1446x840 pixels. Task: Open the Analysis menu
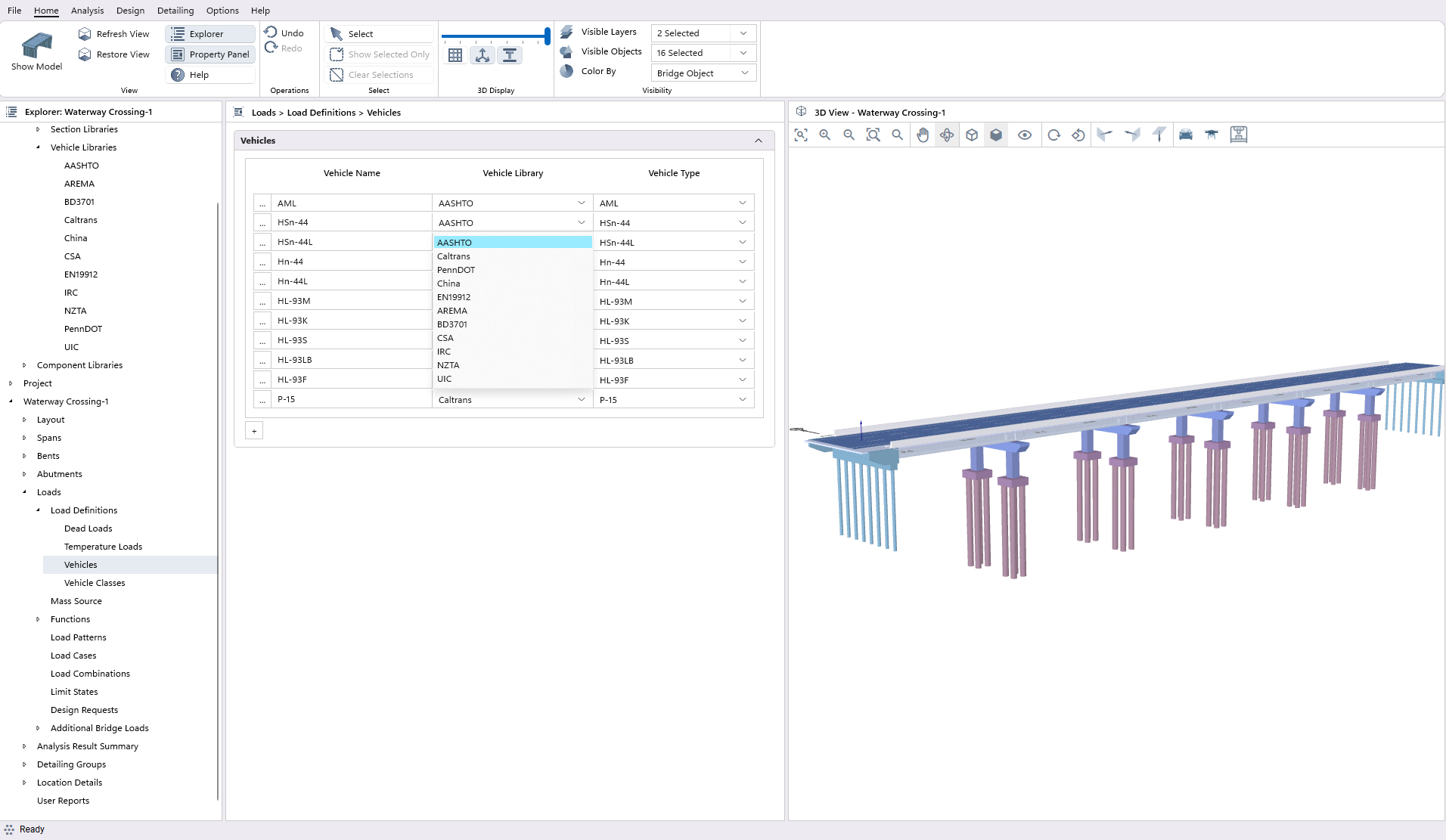87,11
